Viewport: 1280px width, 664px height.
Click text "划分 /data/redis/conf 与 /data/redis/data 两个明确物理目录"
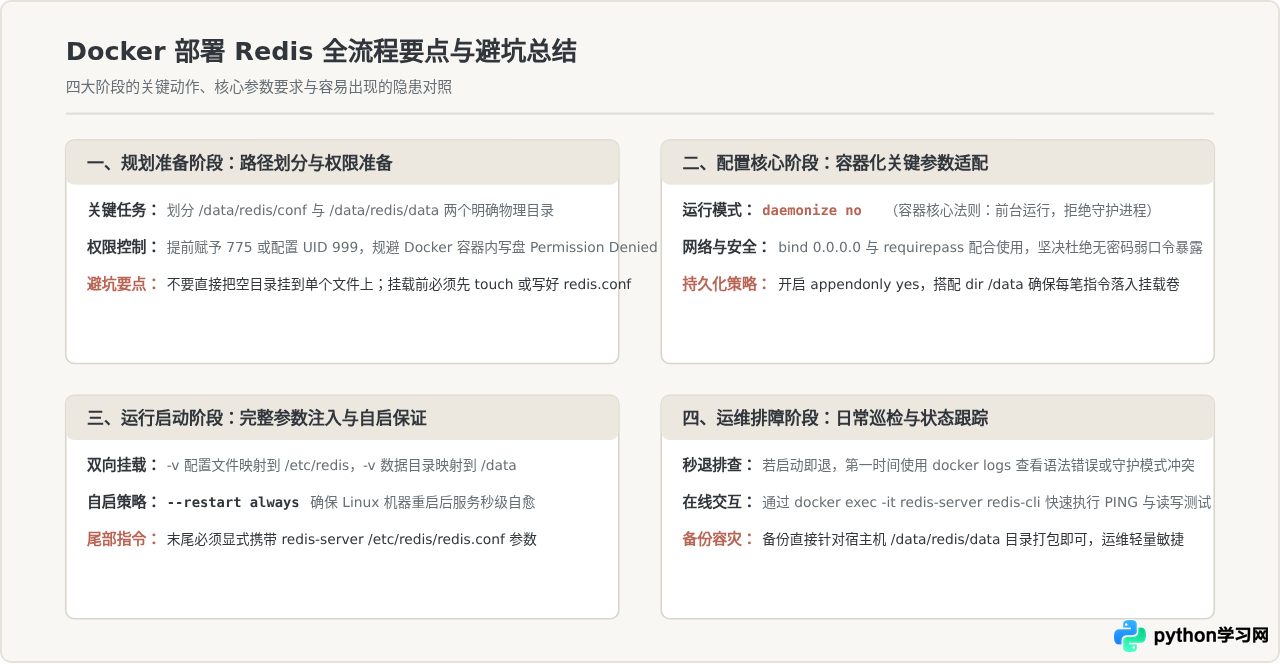click(x=360, y=210)
